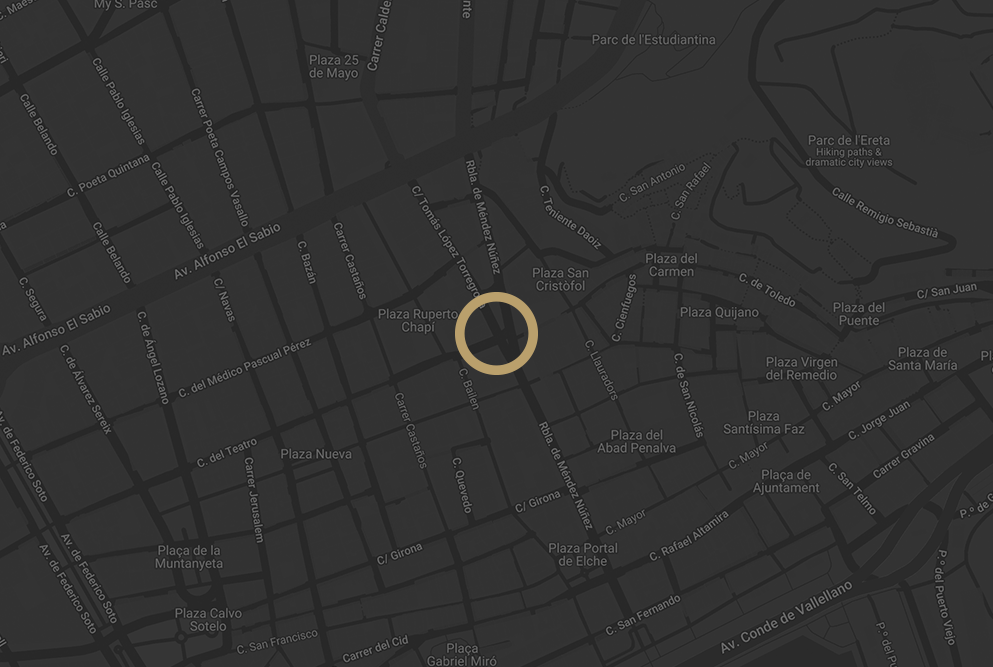
Task: Click the gold ring location marker
Action: click(x=496, y=334)
